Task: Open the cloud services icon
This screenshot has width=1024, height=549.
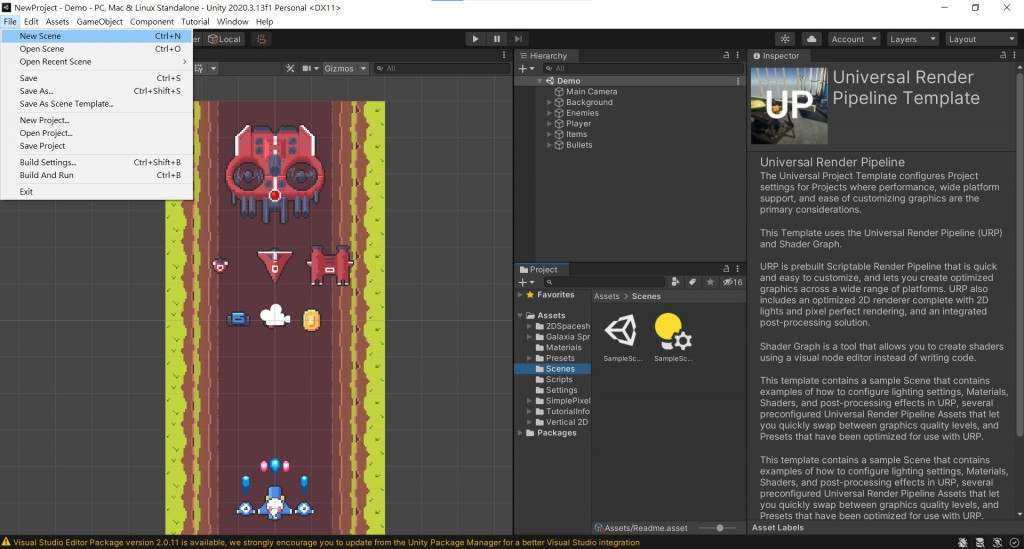Action: 811,39
